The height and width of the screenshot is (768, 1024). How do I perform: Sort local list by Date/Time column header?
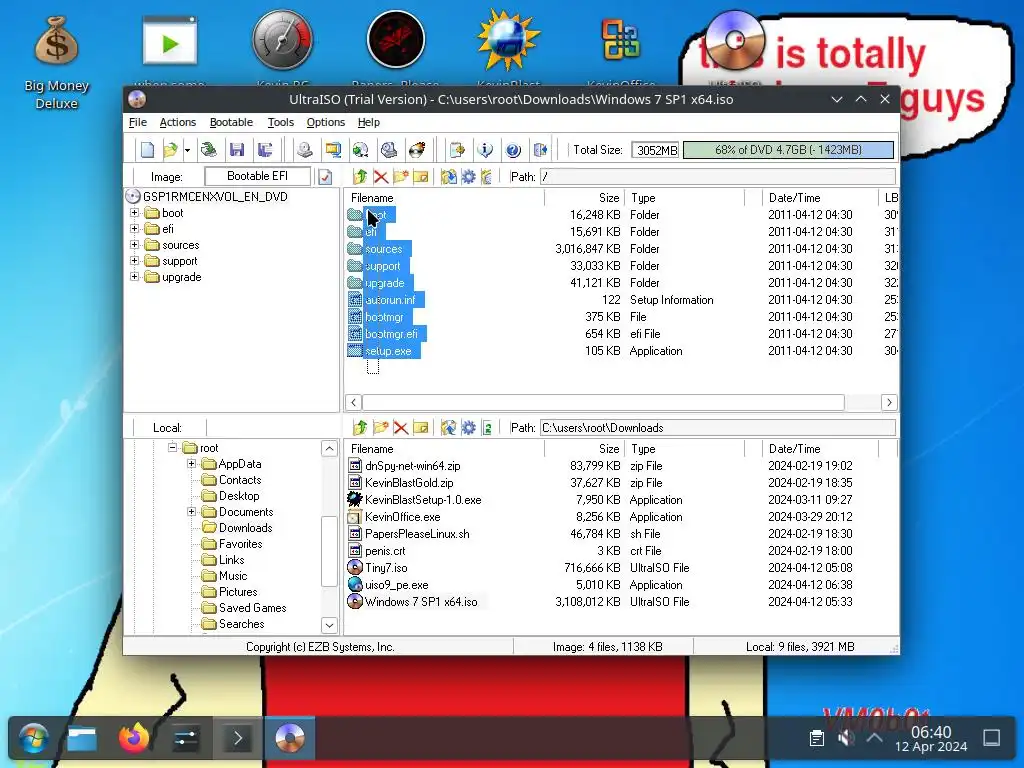[x=820, y=449]
